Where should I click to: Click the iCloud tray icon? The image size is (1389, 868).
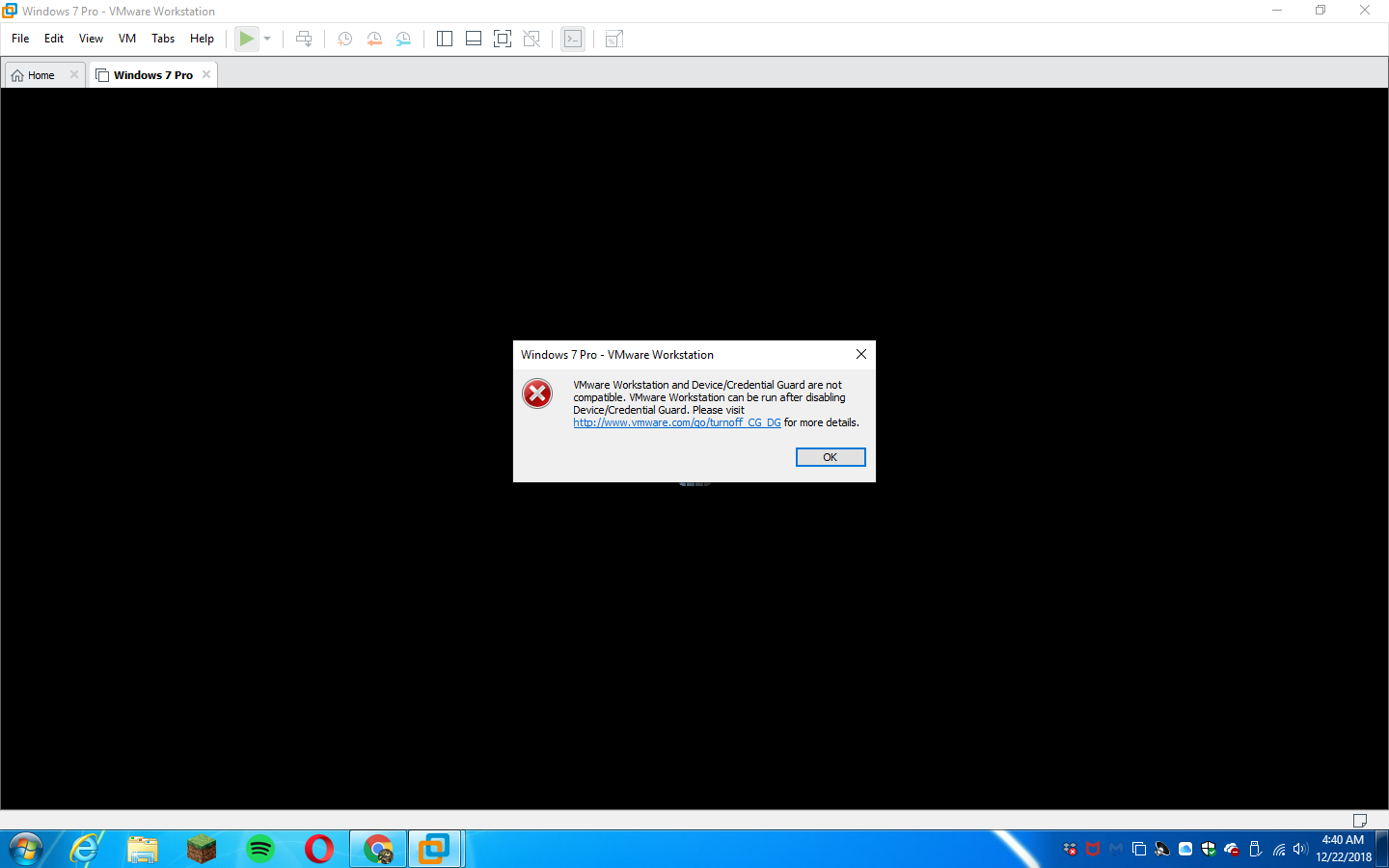click(x=1185, y=849)
